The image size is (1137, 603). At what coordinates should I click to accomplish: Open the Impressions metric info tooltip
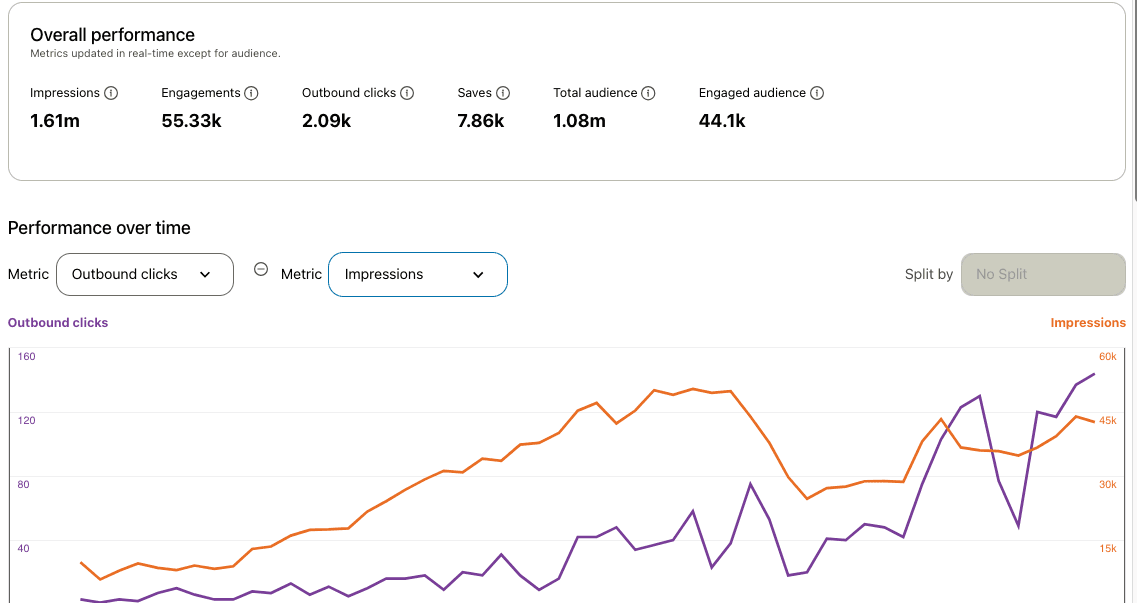pyautogui.click(x=109, y=92)
